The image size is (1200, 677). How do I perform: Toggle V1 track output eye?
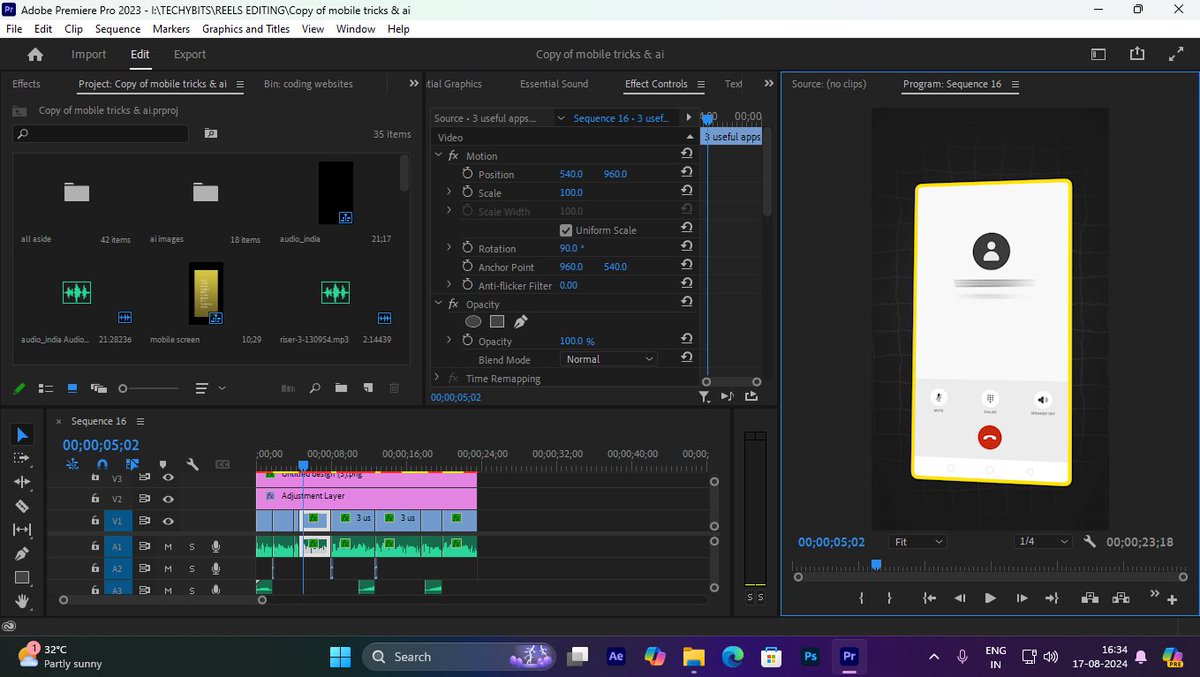click(168, 521)
